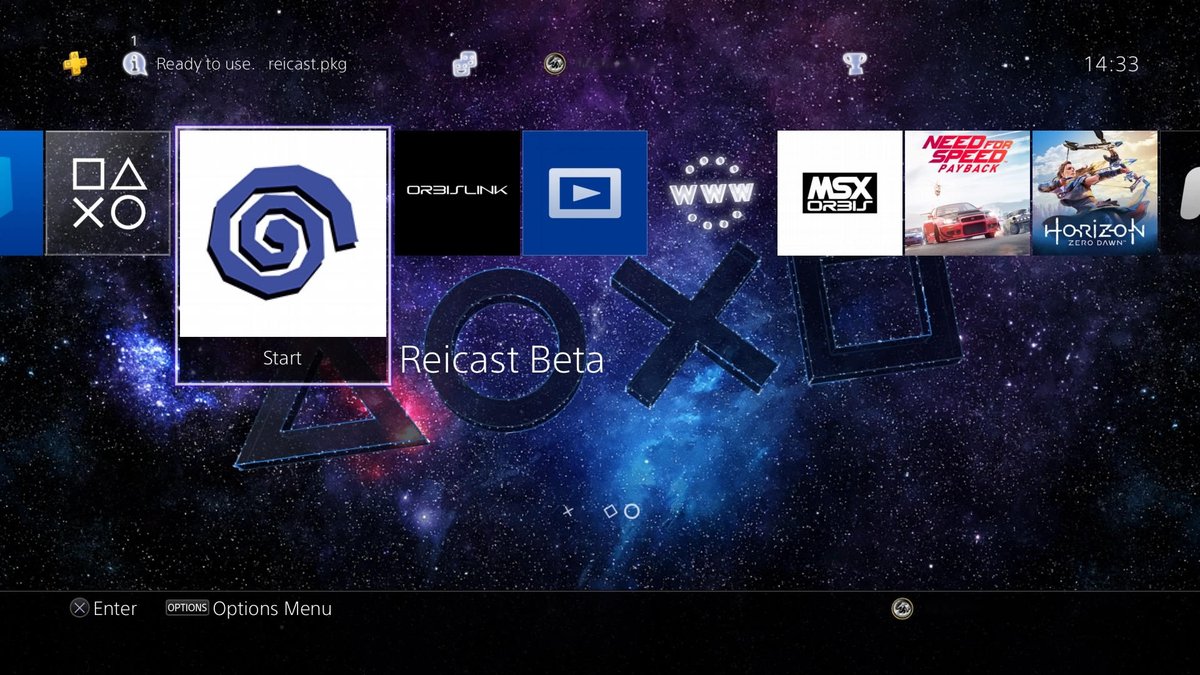The width and height of the screenshot is (1200, 675).
Task: Select the partial blue tile at left edge
Action: point(20,193)
